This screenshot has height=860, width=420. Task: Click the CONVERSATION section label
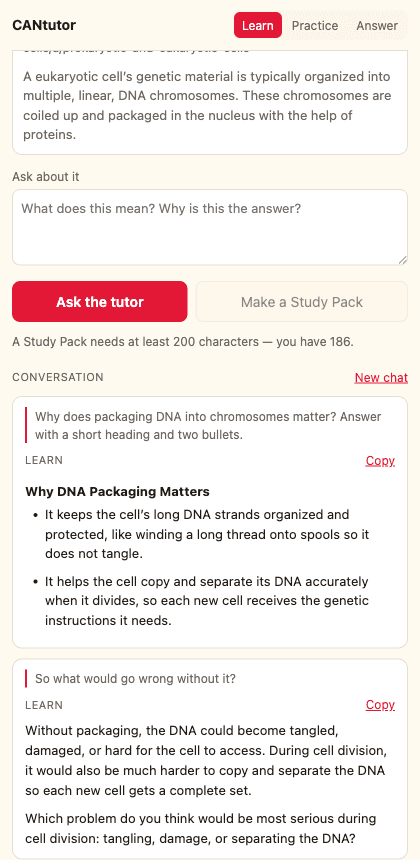[58, 377]
